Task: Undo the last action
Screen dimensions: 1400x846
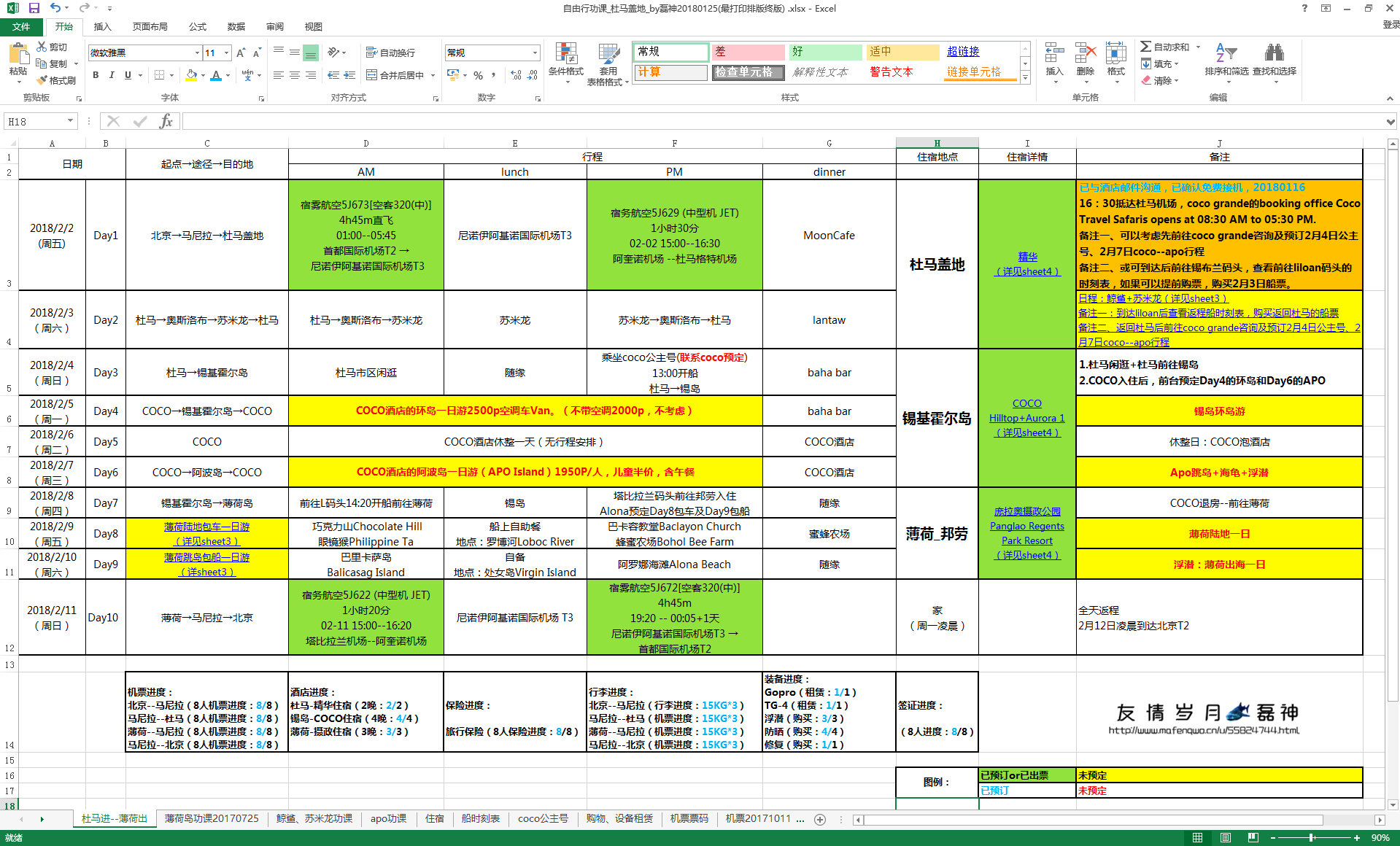Action: tap(55, 8)
